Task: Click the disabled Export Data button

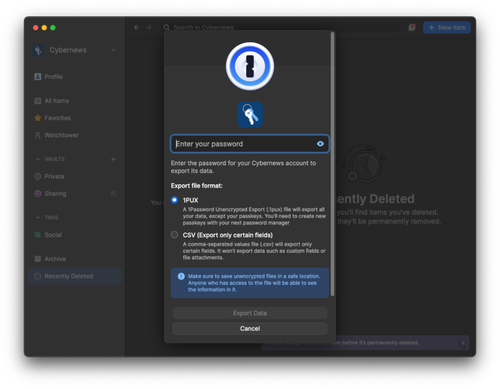Action: (250, 313)
